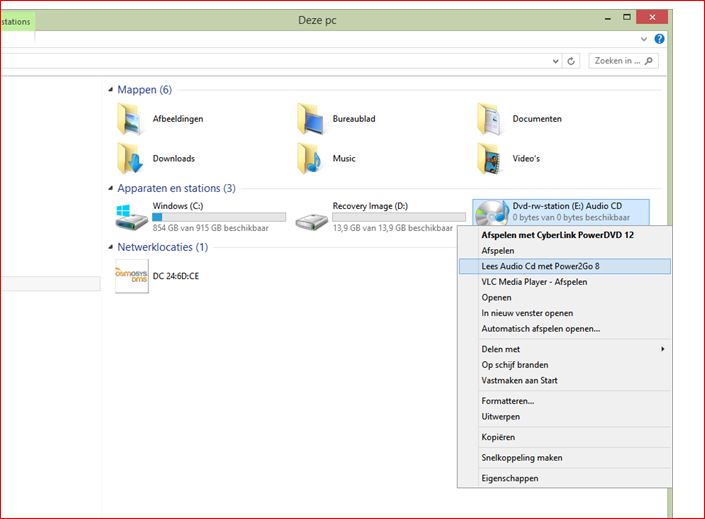705x519 pixels.
Task: Maximize the Deze pc window
Action: point(627,18)
